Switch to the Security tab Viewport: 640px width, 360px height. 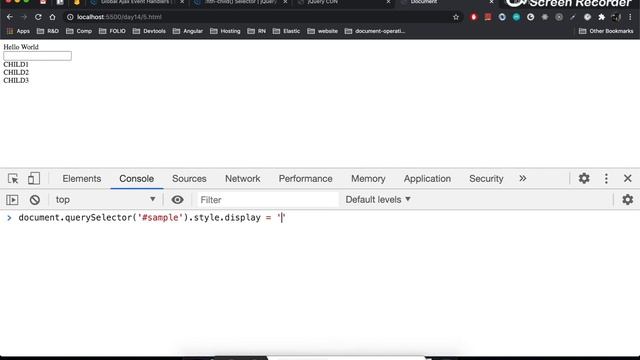[x=486, y=178]
